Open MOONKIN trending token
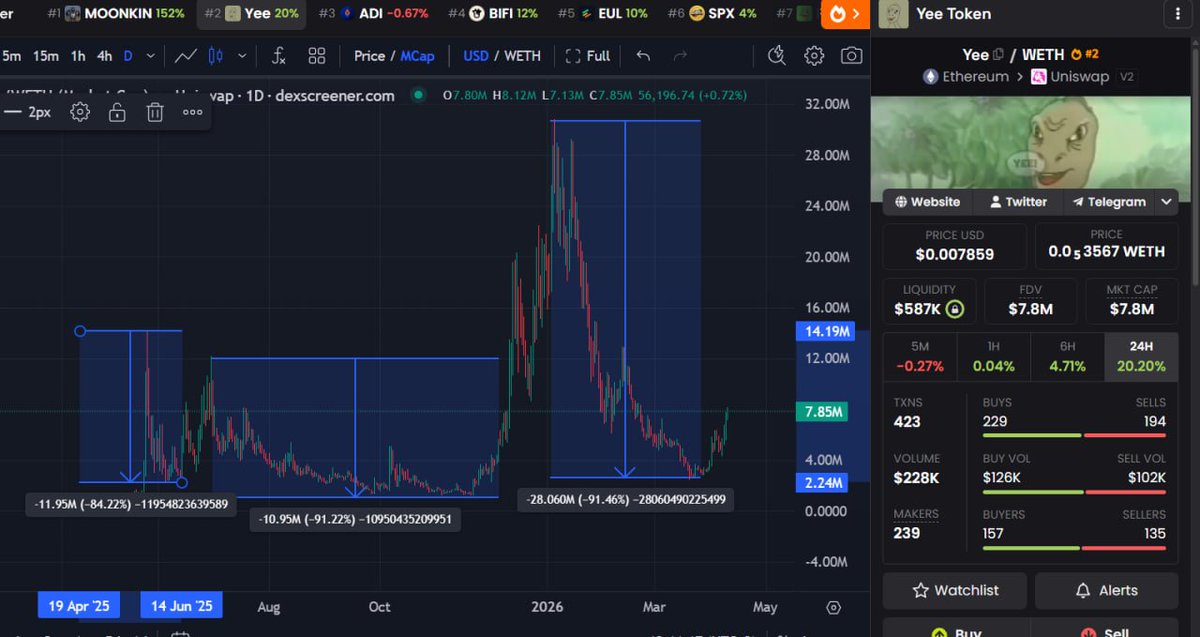The image size is (1200, 637). (x=116, y=14)
